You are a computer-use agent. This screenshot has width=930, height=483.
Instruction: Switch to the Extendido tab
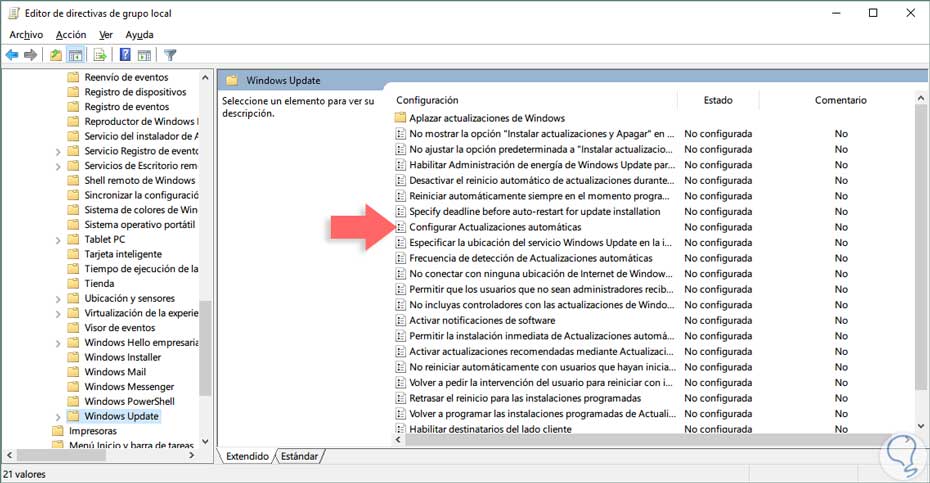(x=247, y=456)
